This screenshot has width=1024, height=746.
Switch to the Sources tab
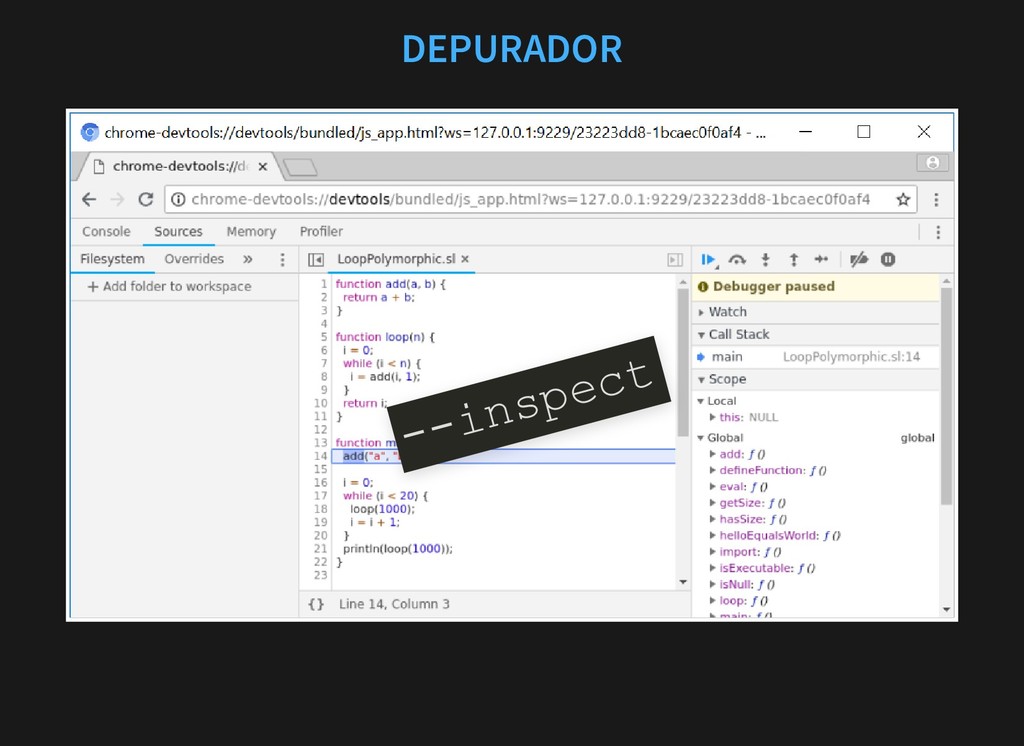tap(178, 231)
